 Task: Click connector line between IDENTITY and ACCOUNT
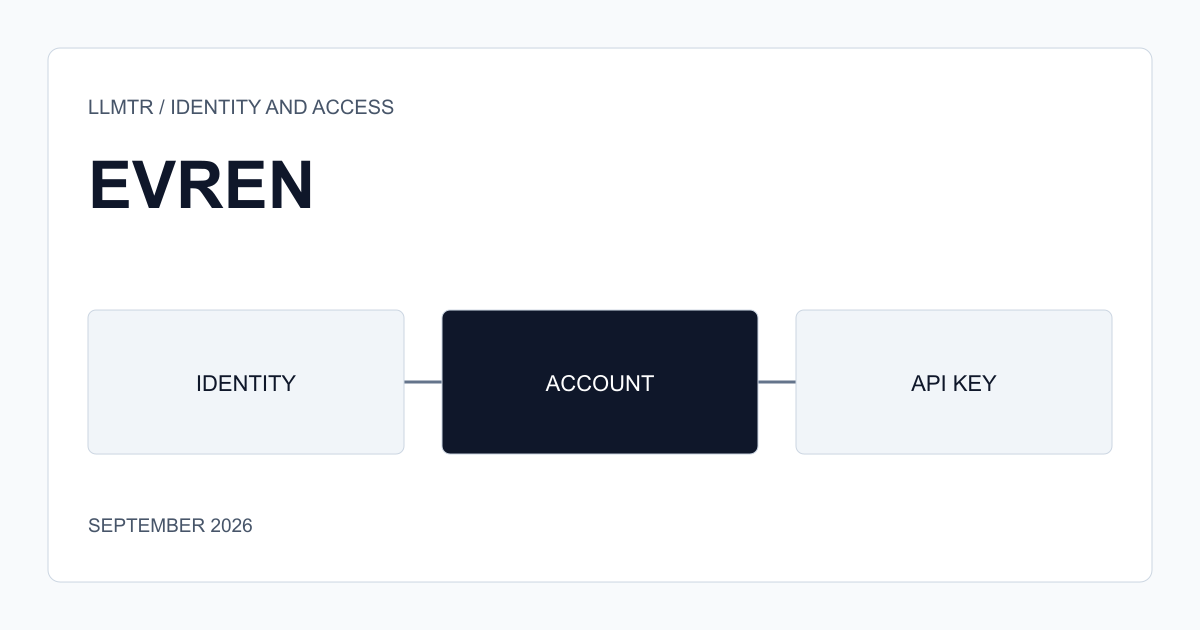point(423,382)
